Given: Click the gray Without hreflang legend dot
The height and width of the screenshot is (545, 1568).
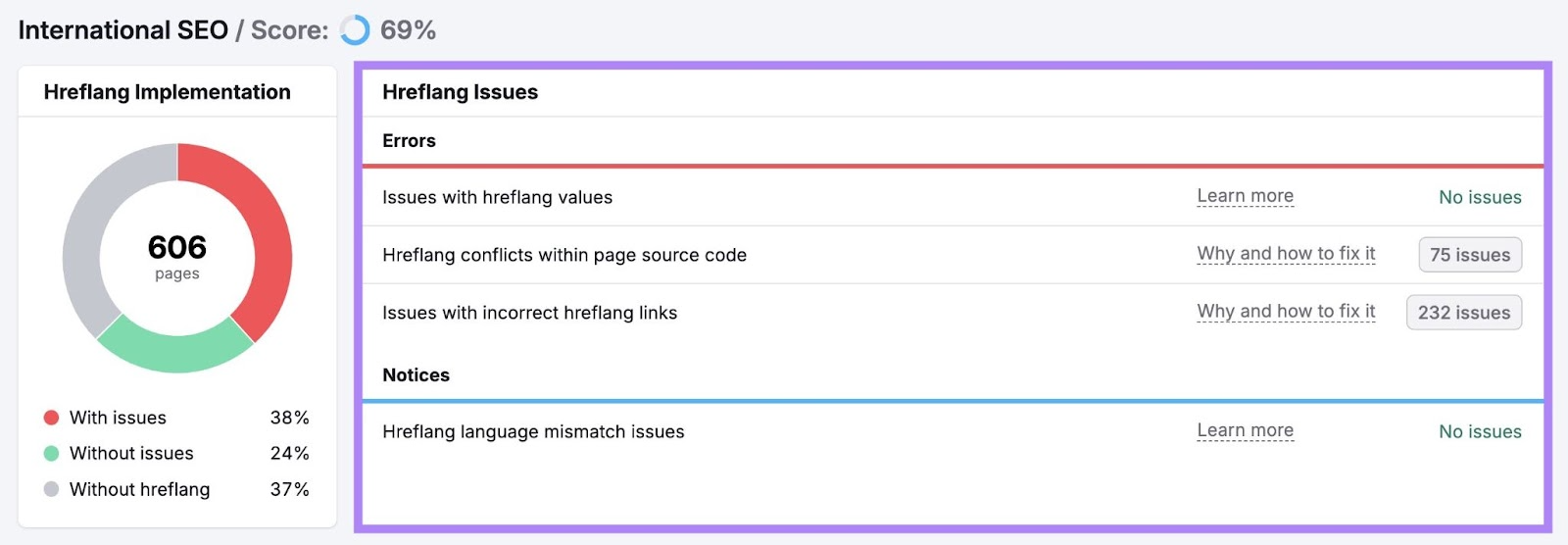Looking at the screenshot, I should (52, 489).
